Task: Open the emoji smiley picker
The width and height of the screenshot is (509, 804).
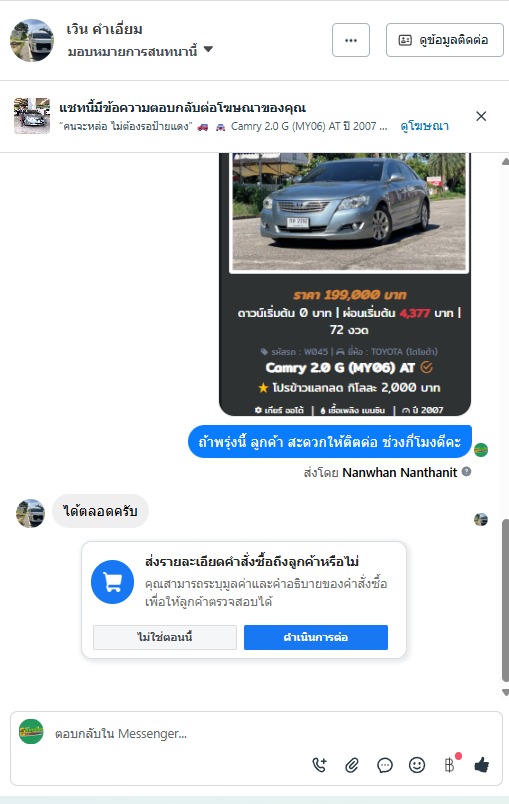Action: coord(417,765)
